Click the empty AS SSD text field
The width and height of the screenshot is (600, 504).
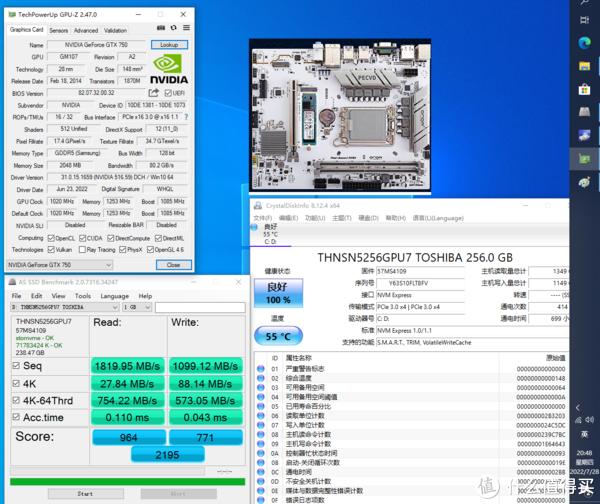click(x=200, y=307)
